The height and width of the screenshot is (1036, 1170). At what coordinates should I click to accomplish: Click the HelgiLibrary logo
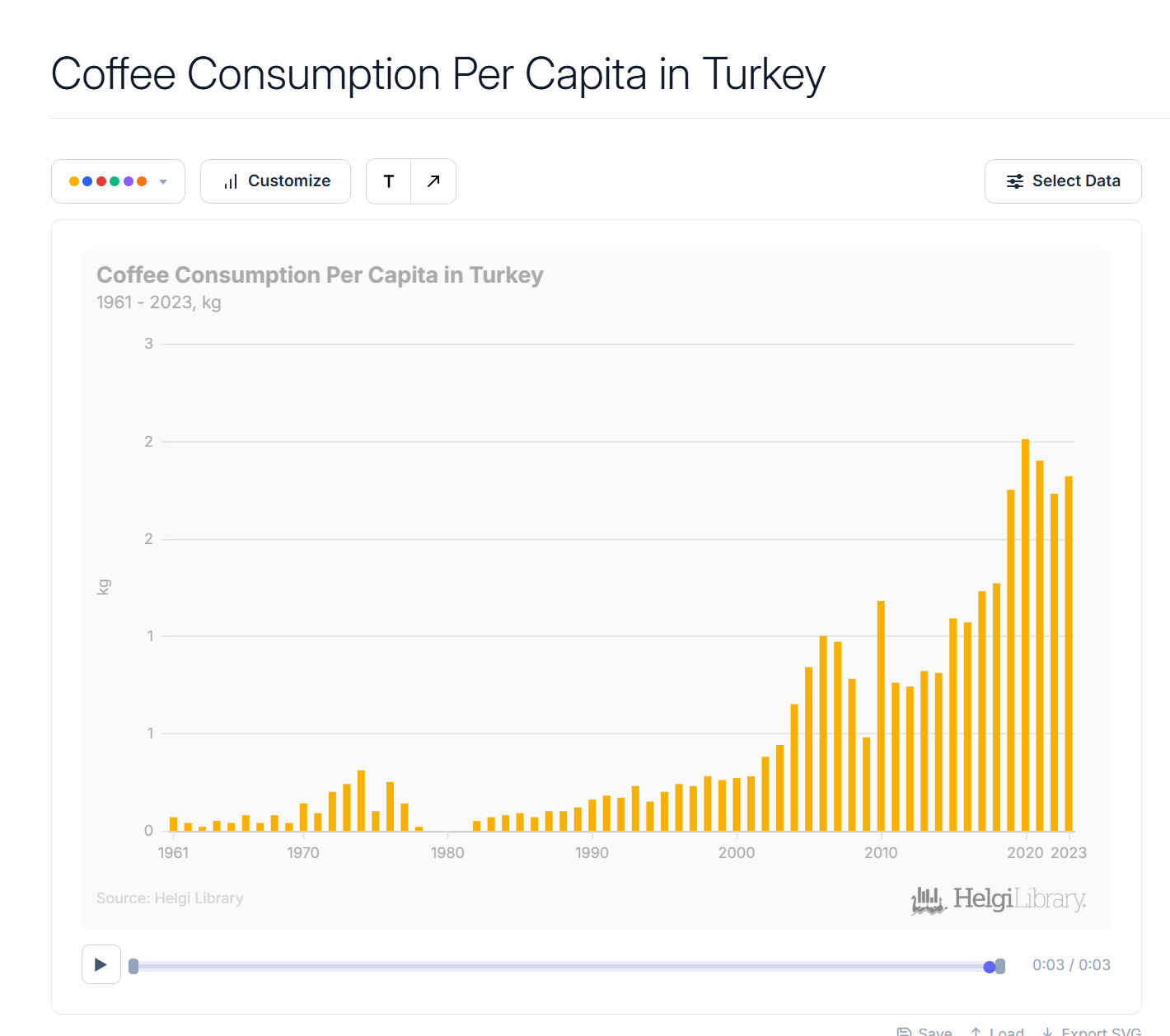click(x=999, y=899)
